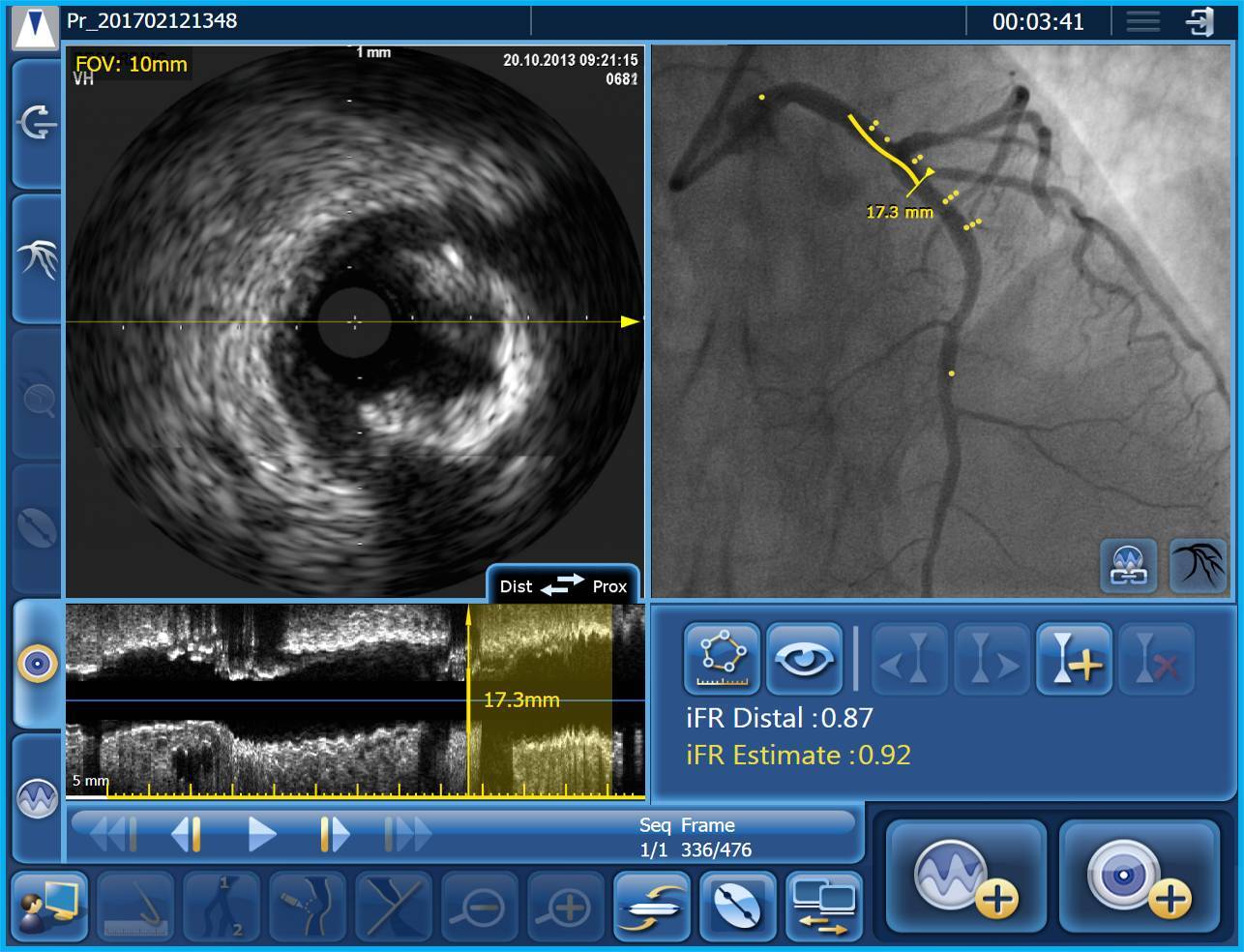Click the 17.3mm marker in longitudinal view
Image resolution: width=1244 pixels, height=952 pixels.
(x=520, y=699)
